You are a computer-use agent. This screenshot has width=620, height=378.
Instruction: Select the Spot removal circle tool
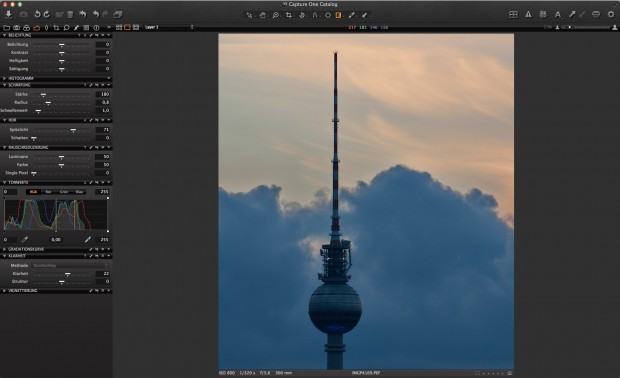(x=328, y=15)
